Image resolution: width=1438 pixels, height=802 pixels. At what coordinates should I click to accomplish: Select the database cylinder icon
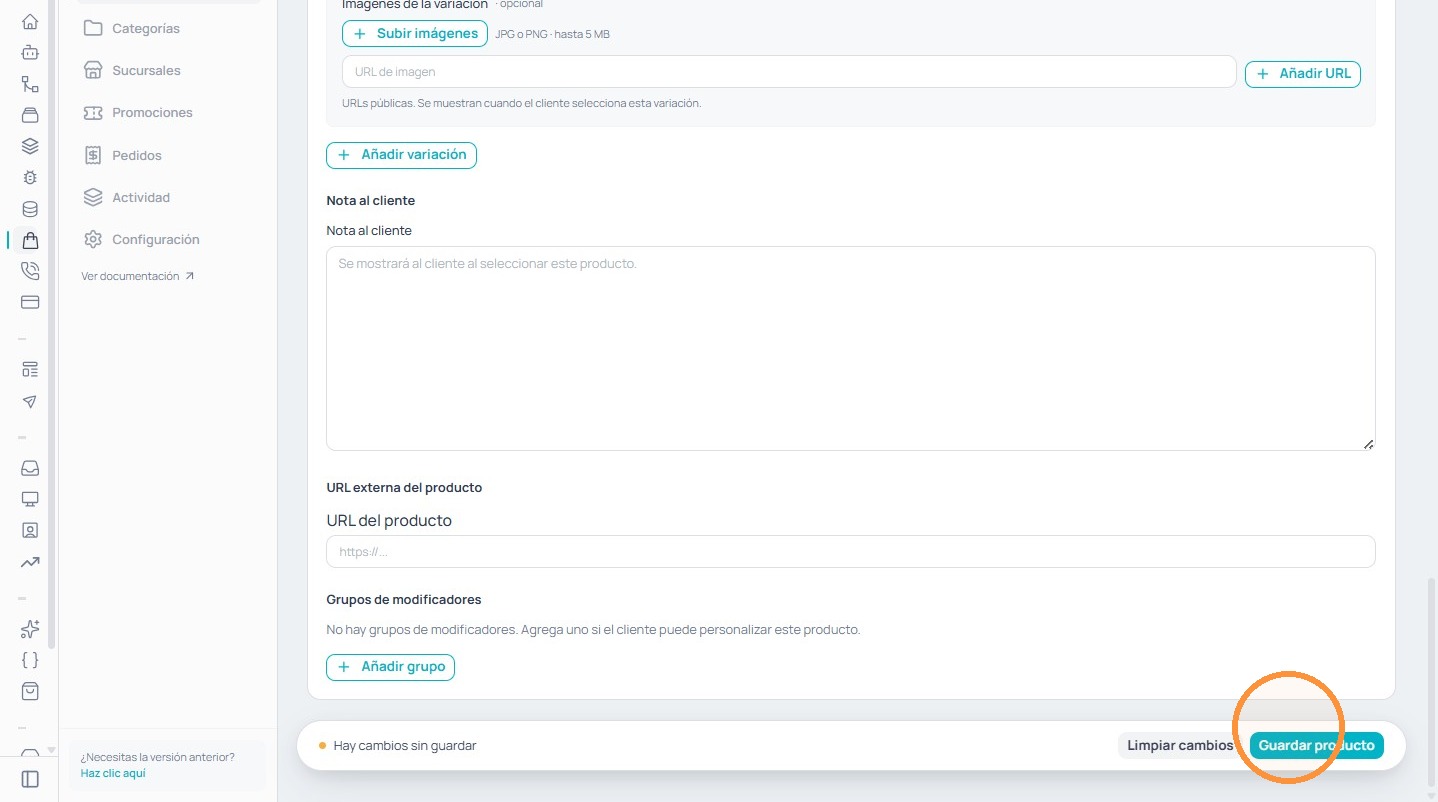(x=30, y=209)
